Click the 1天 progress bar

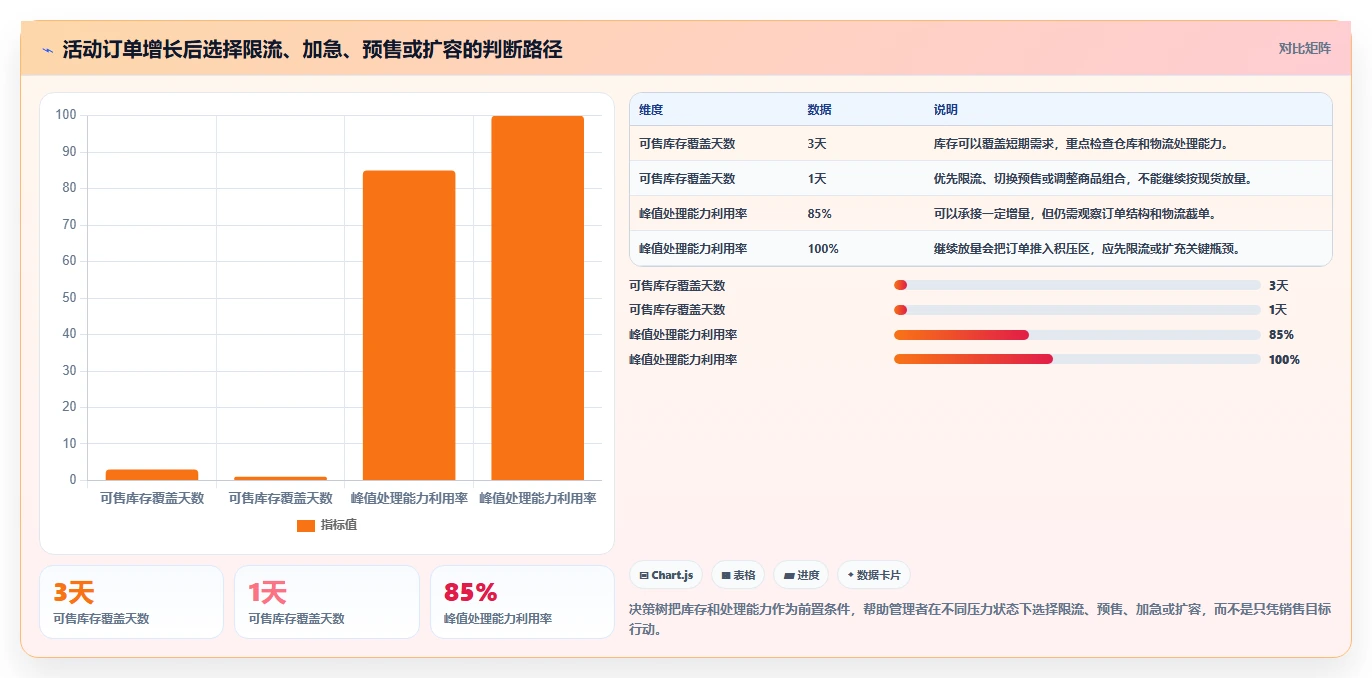point(1077,310)
